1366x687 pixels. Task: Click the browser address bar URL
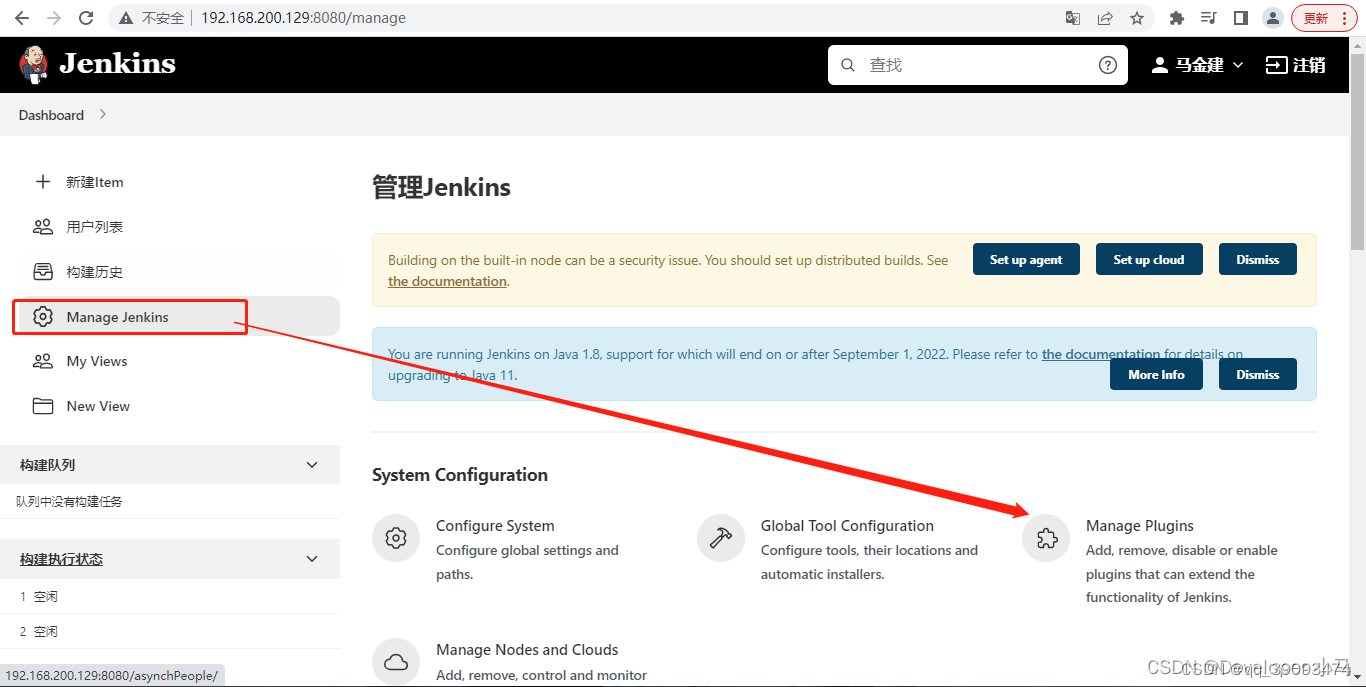tap(303, 18)
